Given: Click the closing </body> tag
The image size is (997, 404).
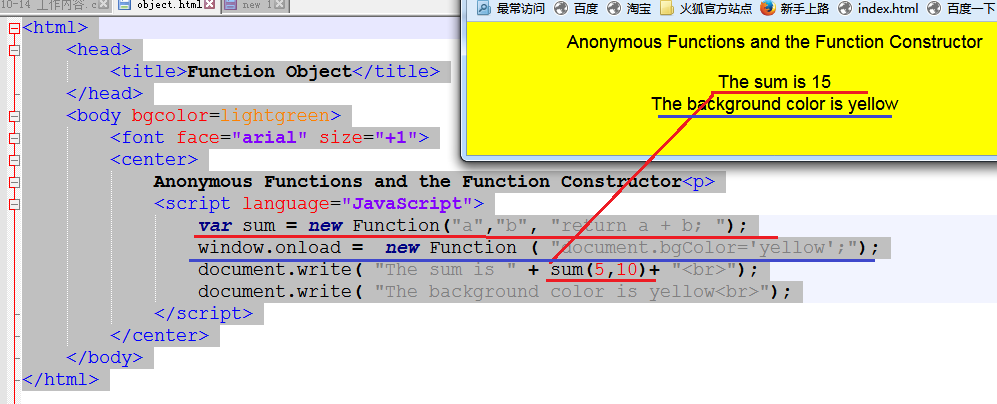Looking at the screenshot, I should (x=104, y=358).
